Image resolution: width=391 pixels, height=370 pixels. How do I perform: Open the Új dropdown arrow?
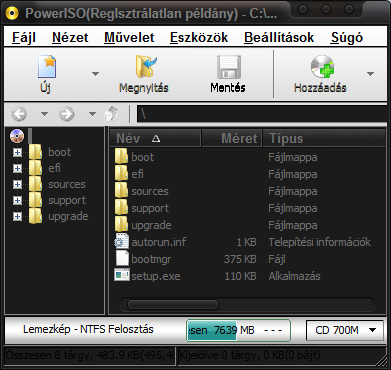95,74
